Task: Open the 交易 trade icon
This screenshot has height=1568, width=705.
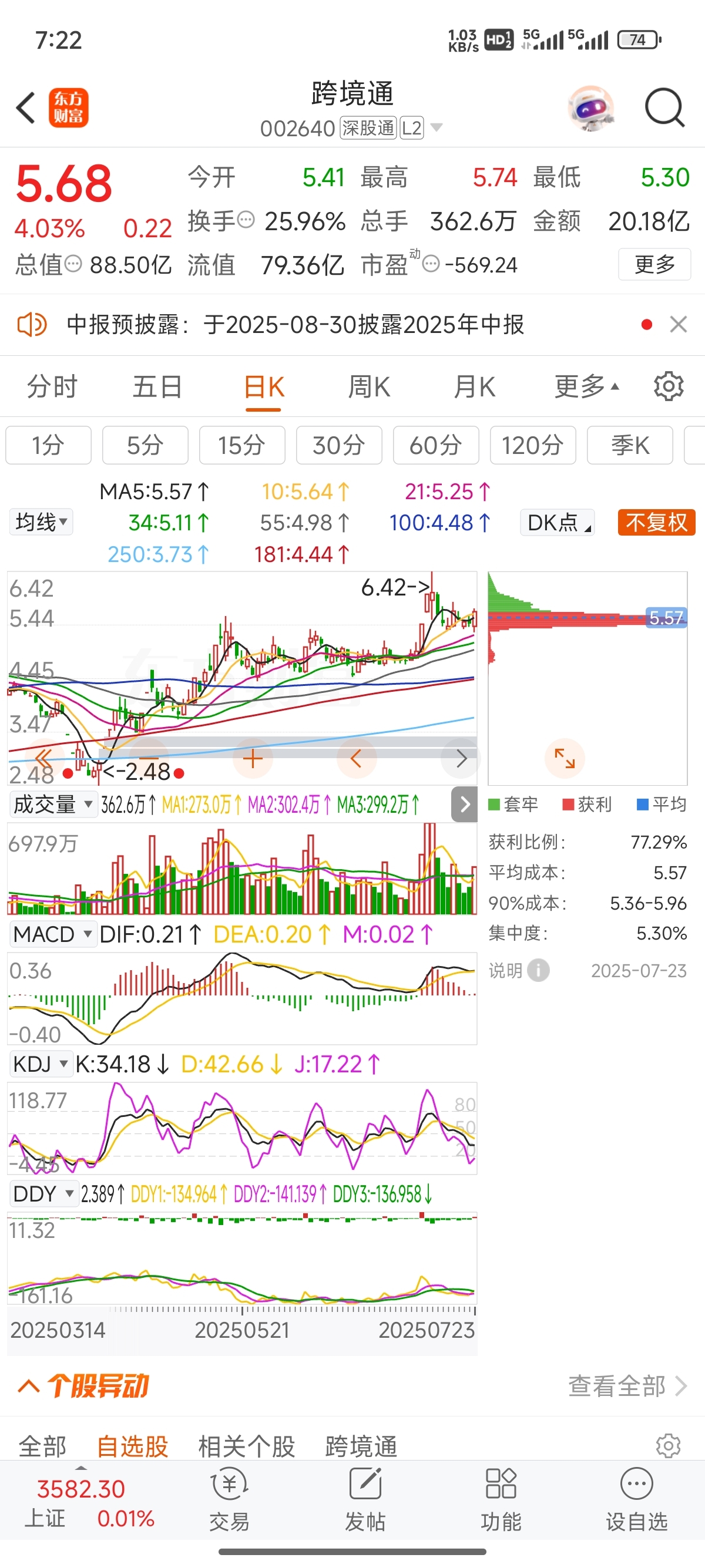Action: click(x=229, y=1499)
